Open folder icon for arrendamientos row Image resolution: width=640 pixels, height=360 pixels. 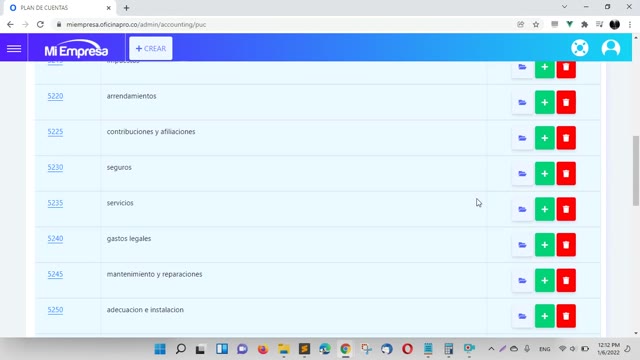click(522, 102)
